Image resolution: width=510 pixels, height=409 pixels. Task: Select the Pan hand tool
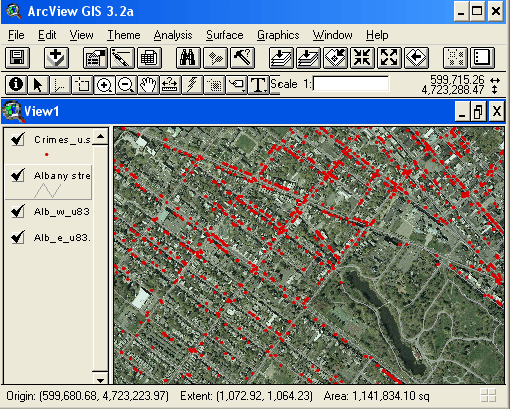(148, 84)
